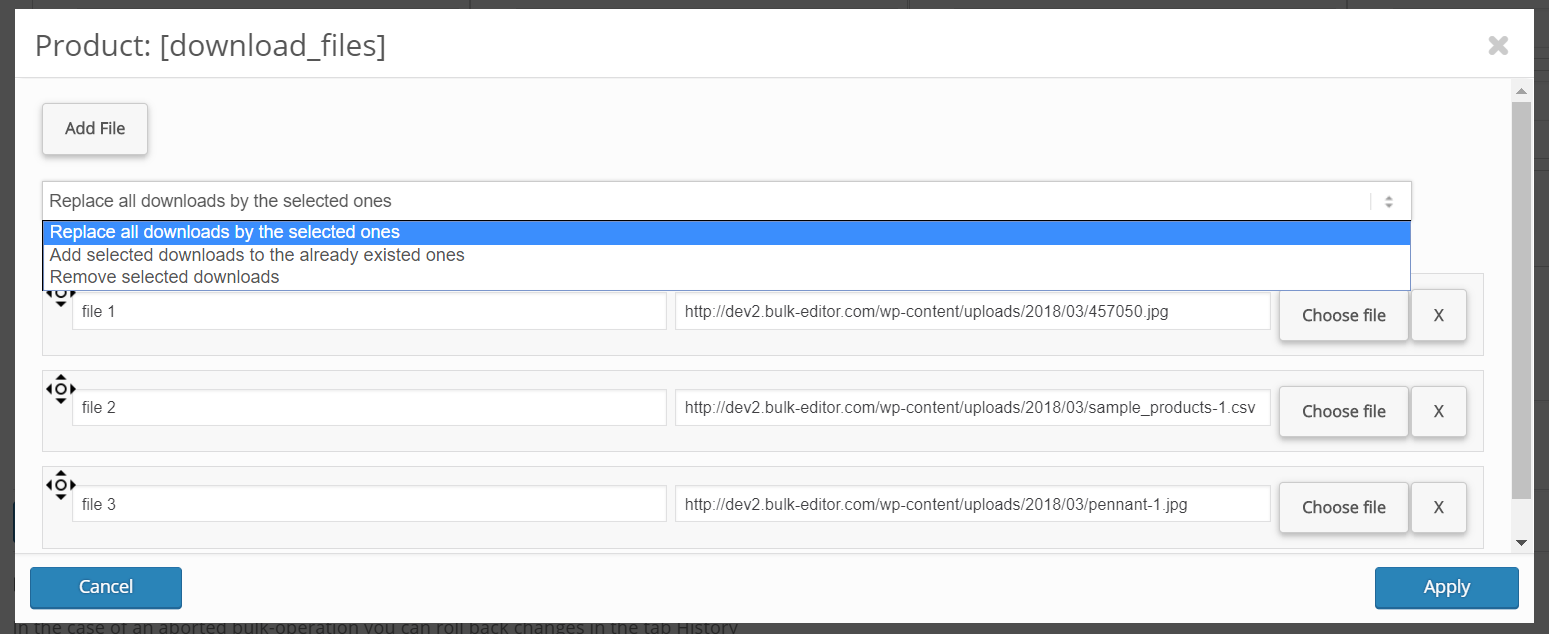Open Choose file for pennant-1.jpg row
The width and height of the screenshot is (1549, 634).
(x=1343, y=507)
